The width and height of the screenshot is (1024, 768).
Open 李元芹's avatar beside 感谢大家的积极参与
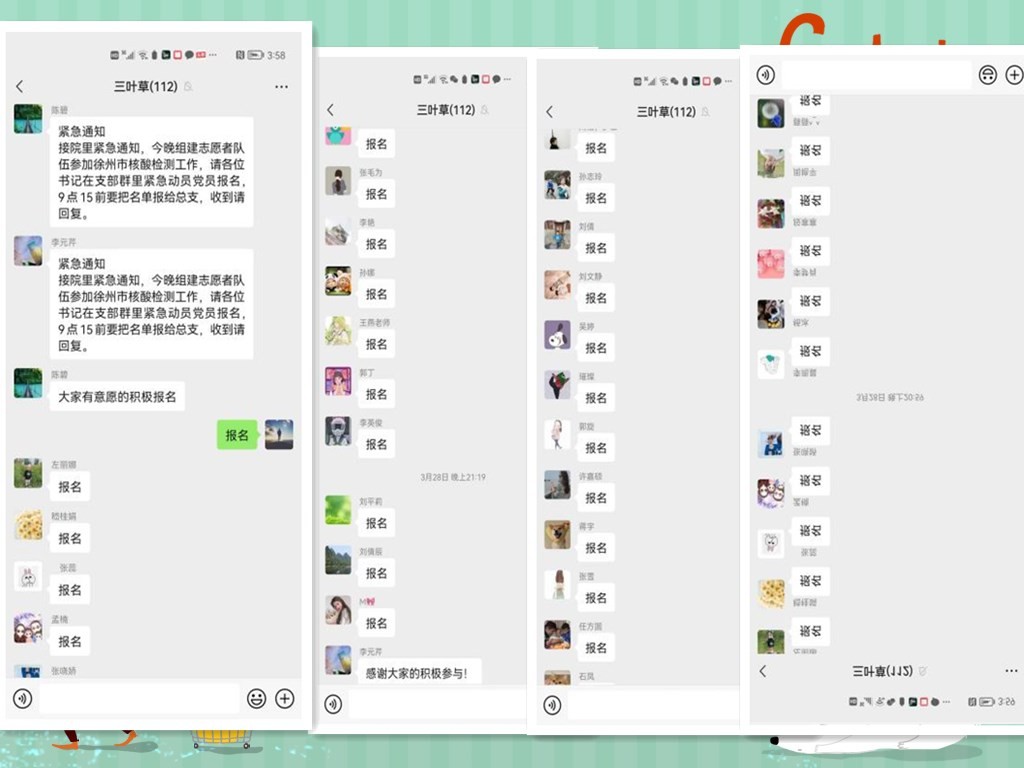click(338, 660)
